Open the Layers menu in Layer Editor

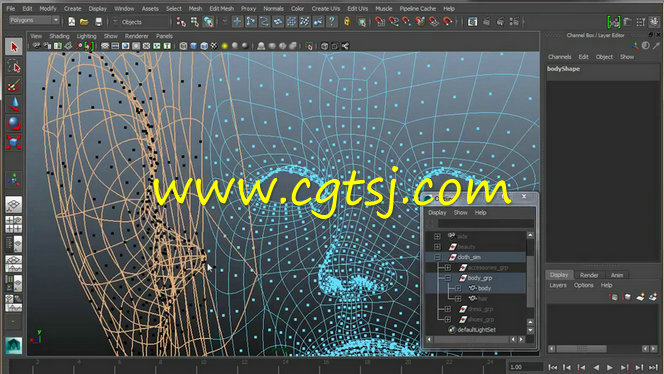[558, 285]
